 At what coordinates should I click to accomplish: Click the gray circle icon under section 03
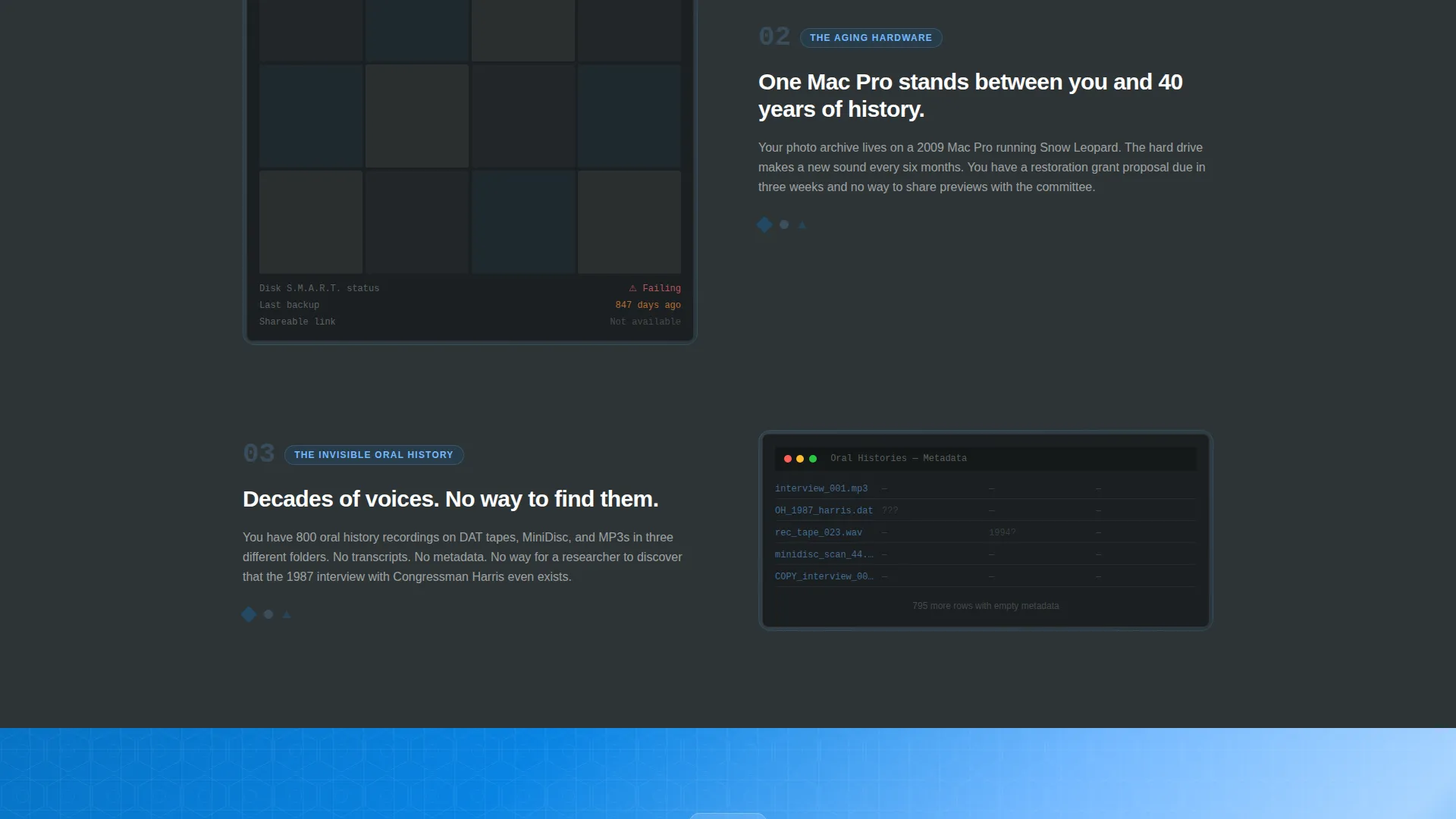coord(268,614)
